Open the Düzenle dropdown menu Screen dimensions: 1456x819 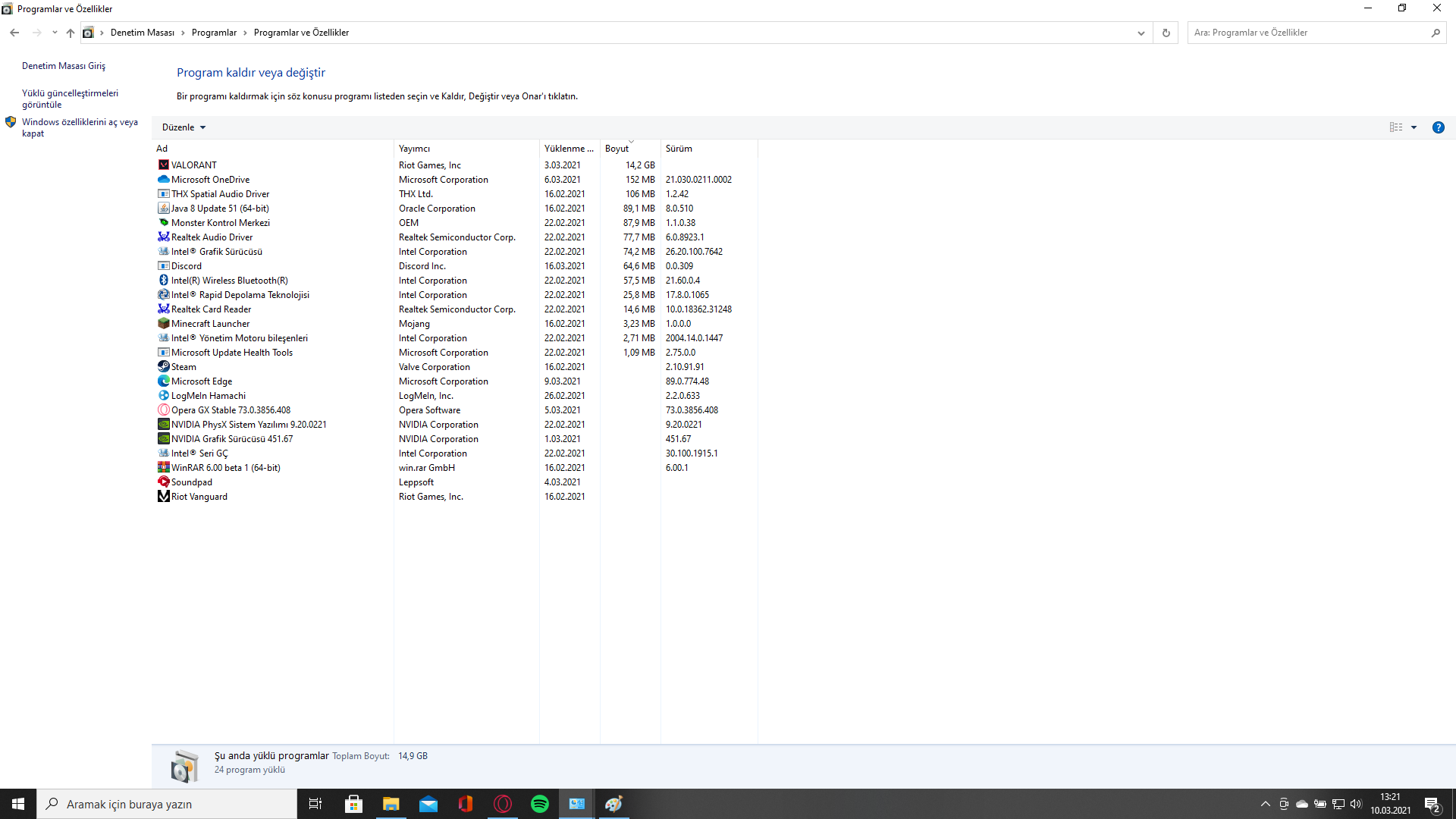pyautogui.click(x=184, y=127)
